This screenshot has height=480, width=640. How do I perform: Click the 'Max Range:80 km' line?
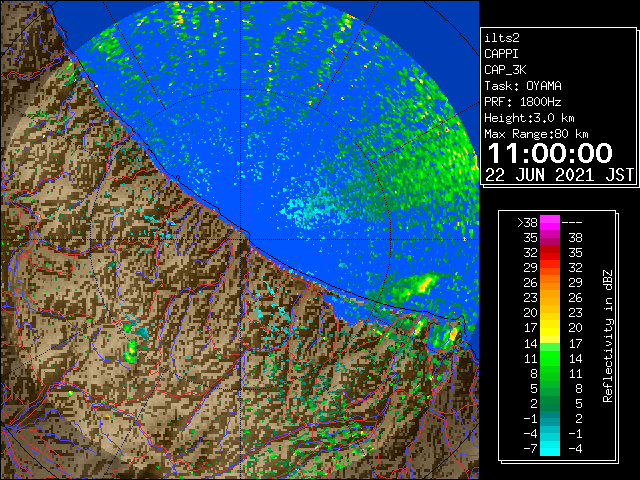pos(536,134)
